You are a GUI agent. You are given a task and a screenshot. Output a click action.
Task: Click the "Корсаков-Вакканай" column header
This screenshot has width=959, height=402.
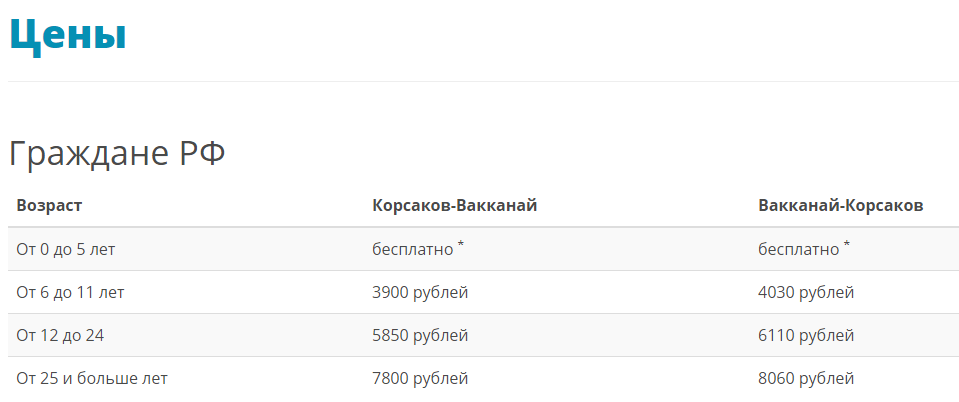pos(455,205)
